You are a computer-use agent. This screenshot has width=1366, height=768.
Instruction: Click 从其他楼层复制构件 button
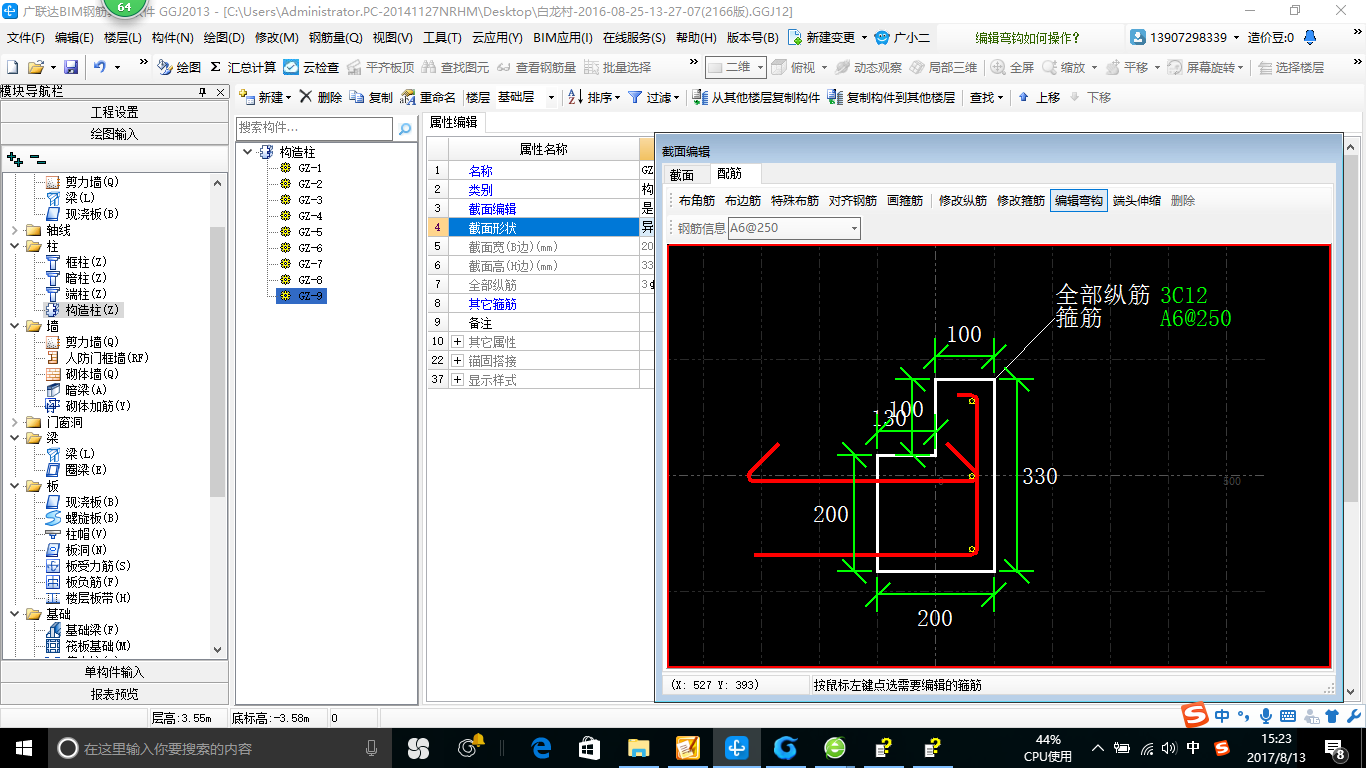(x=757, y=97)
